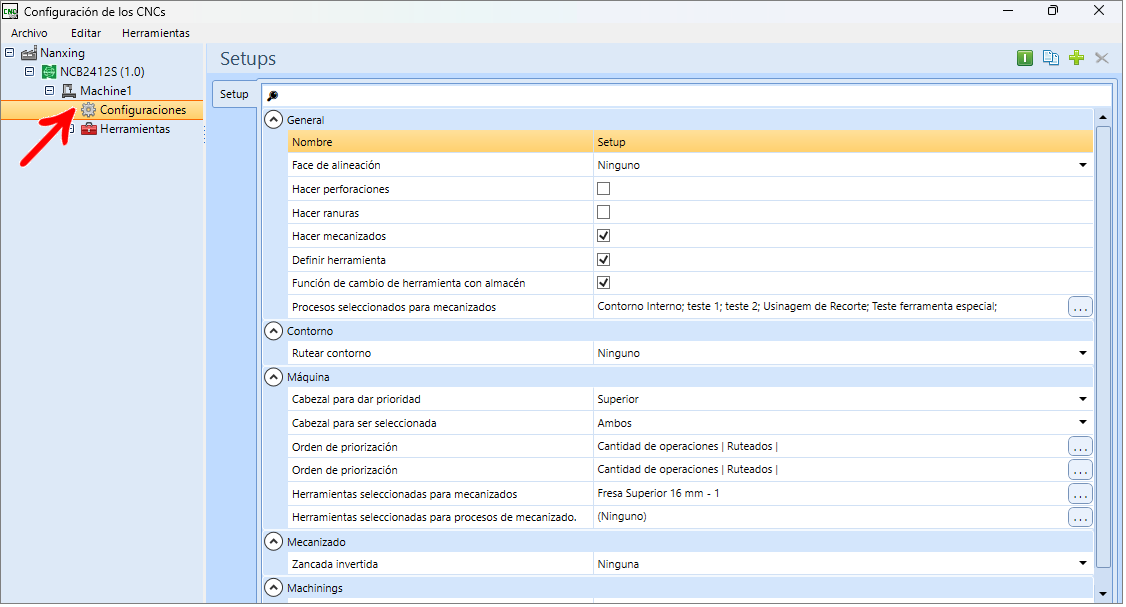Click the setup search input field

pyautogui.click(x=687, y=96)
